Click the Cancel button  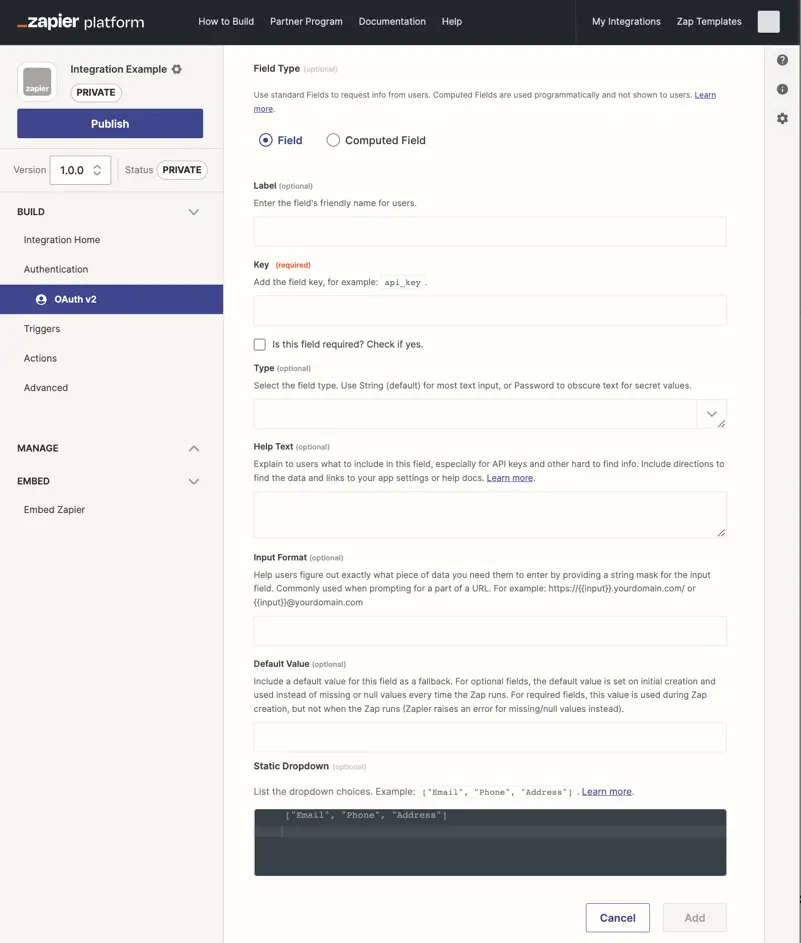(618, 918)
